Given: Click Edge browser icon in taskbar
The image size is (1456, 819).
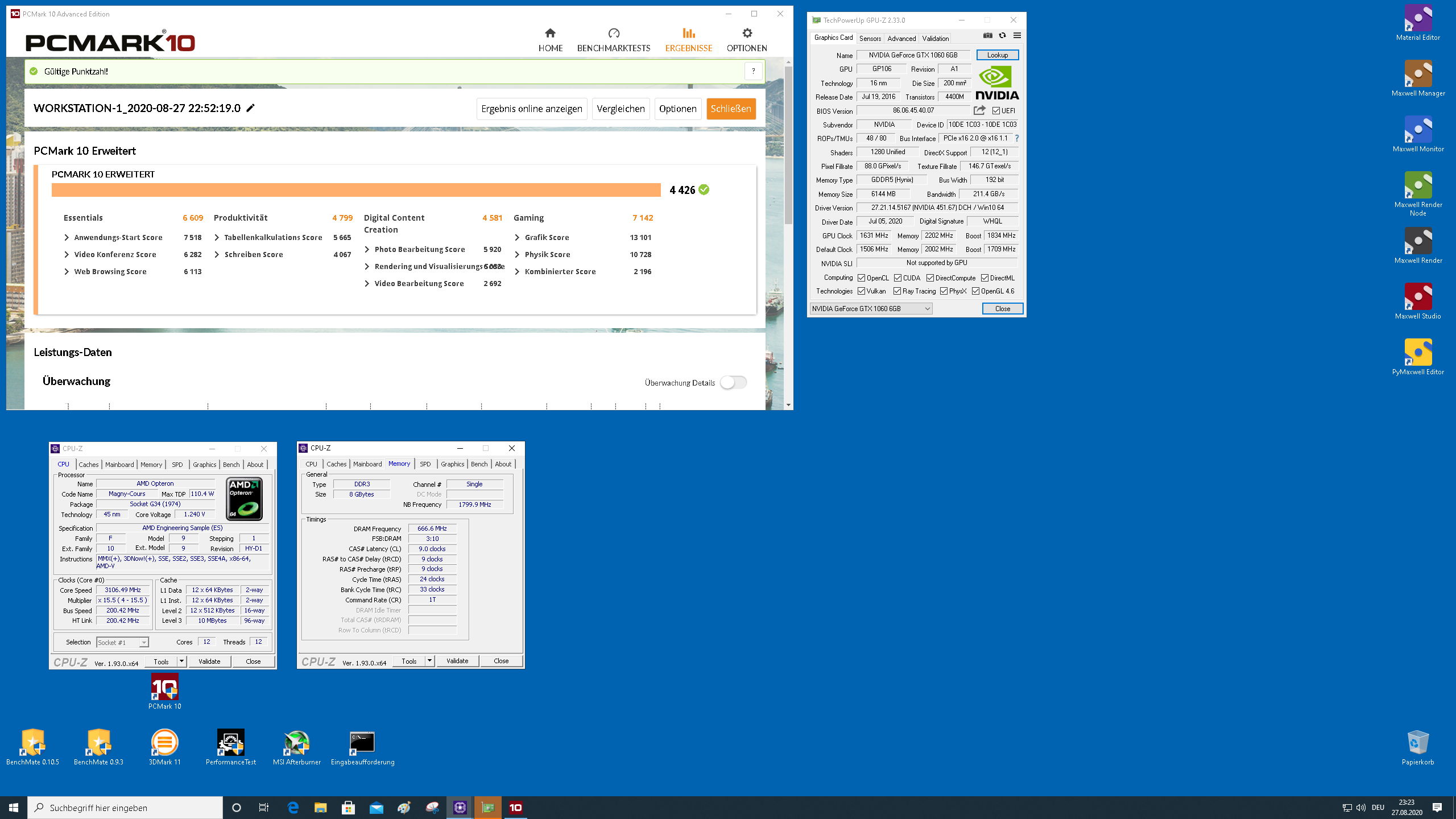Looking at the screenshot, I should click(x=293, y=807).
